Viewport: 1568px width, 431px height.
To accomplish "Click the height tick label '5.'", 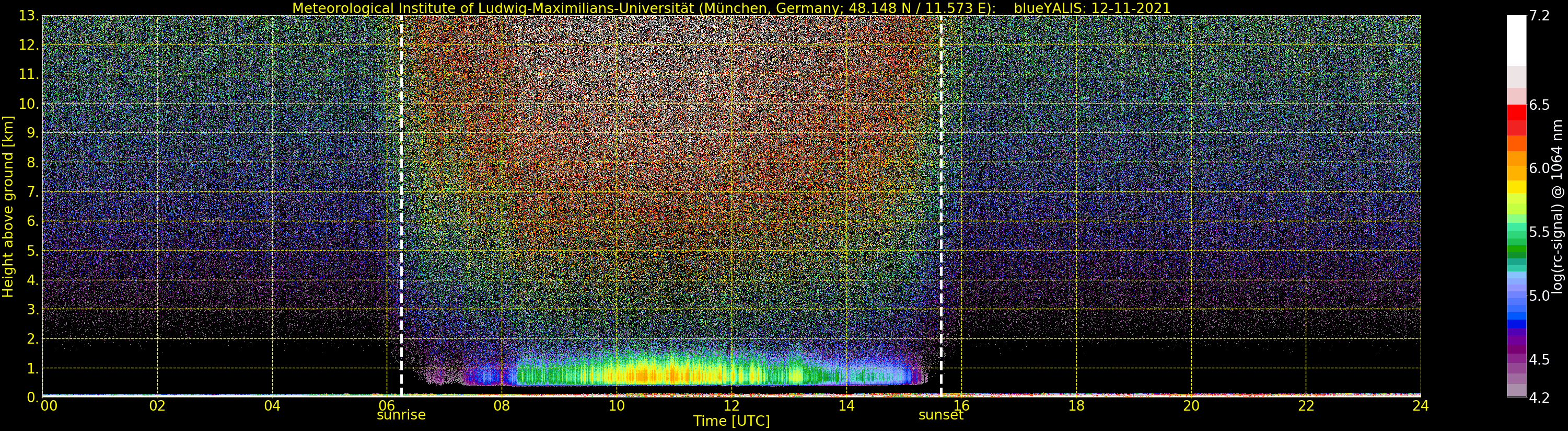I will tap(32, 251).
